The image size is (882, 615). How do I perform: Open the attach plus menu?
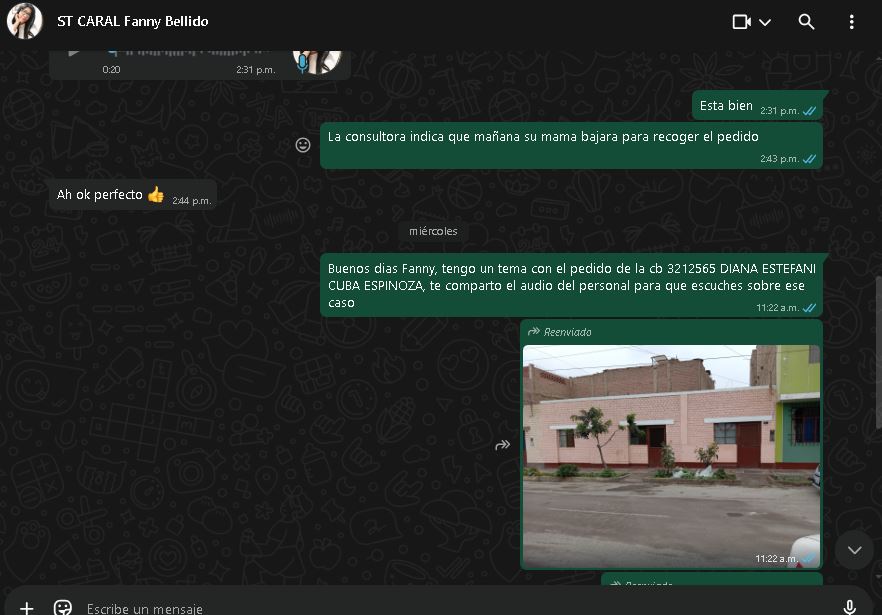[x=27, y=607]
